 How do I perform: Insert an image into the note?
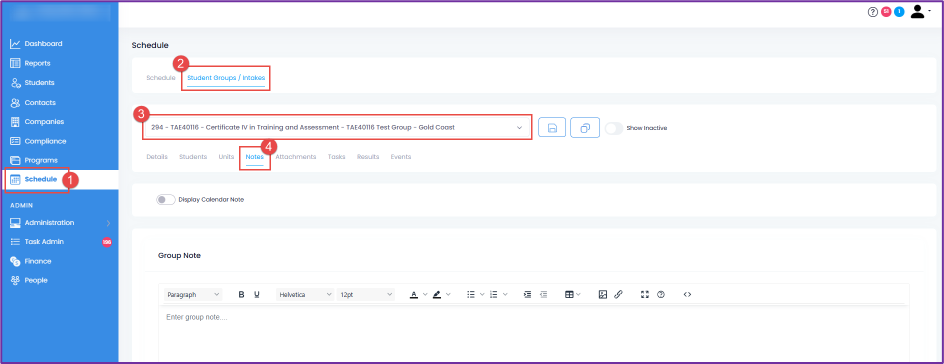coord(603,295)
